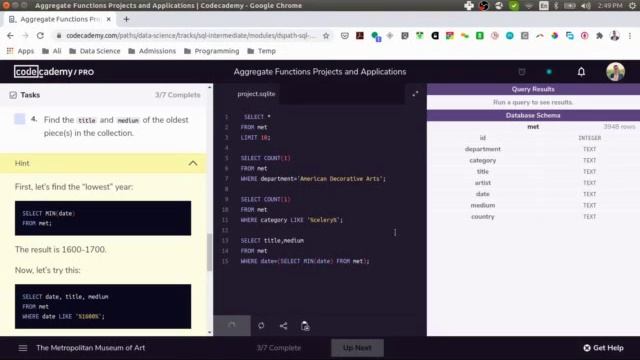
Task: Open the Temp bookmarks folder
Action: click(x=262, y=51)
